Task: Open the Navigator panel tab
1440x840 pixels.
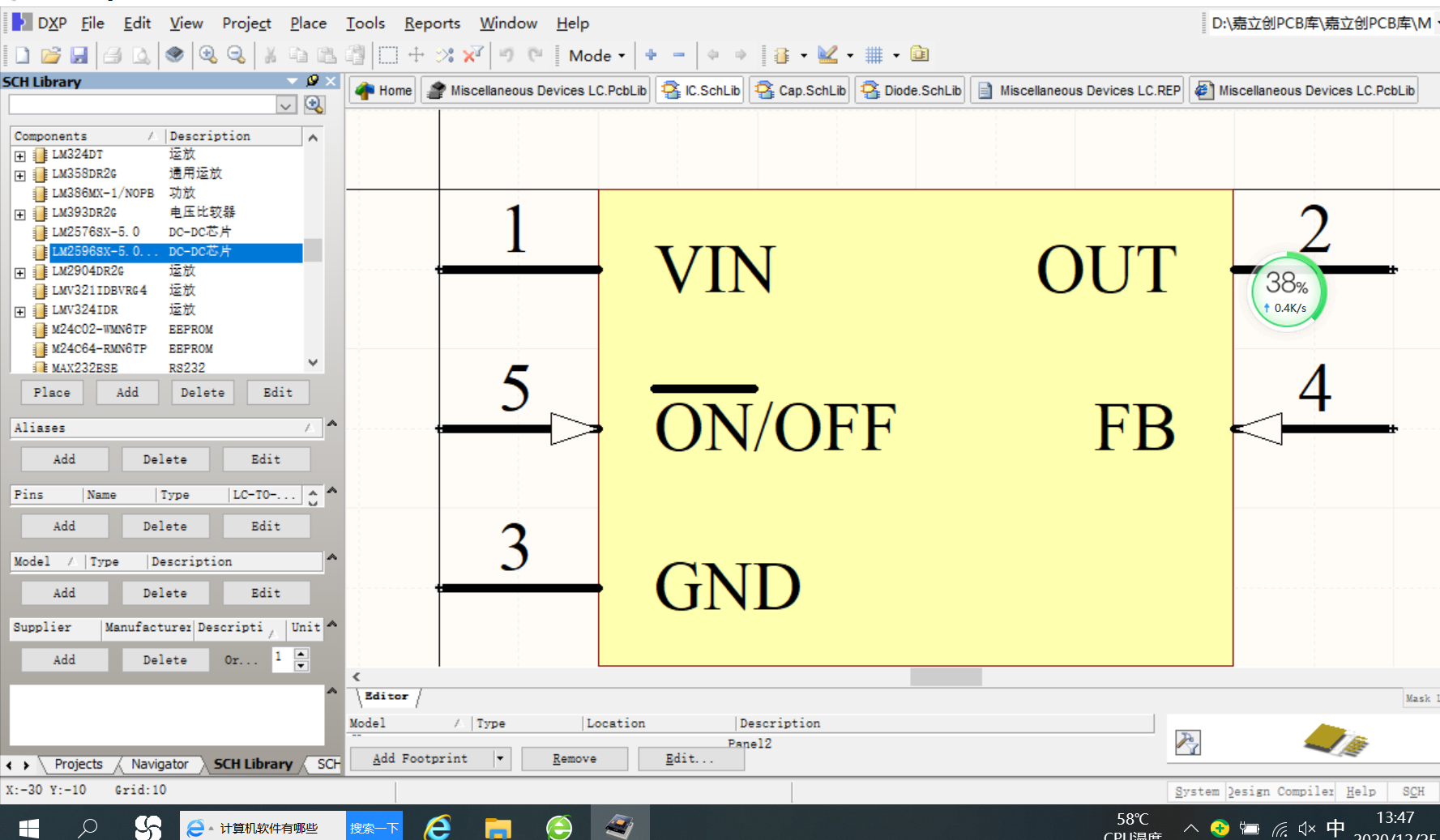Action: pyautogui.click(x=160, y=764)
